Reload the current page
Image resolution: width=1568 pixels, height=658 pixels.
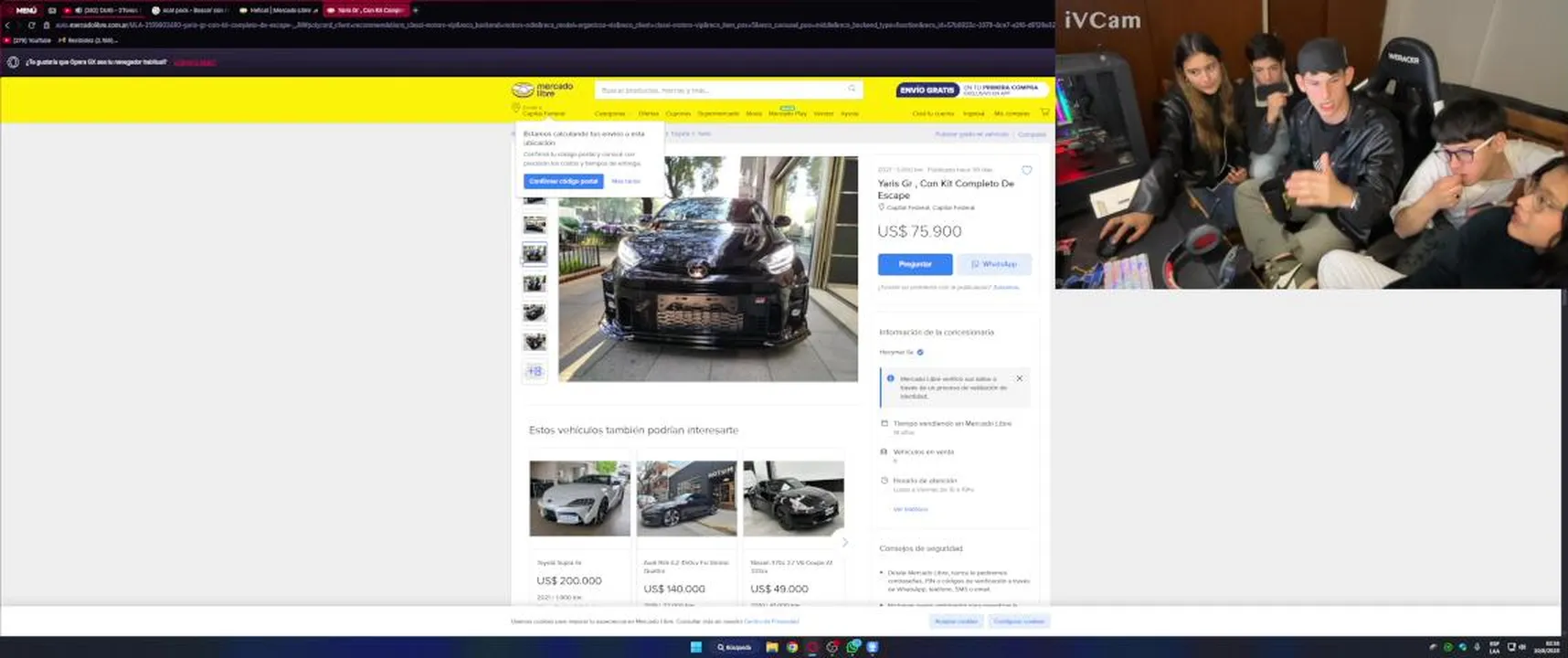31,25
